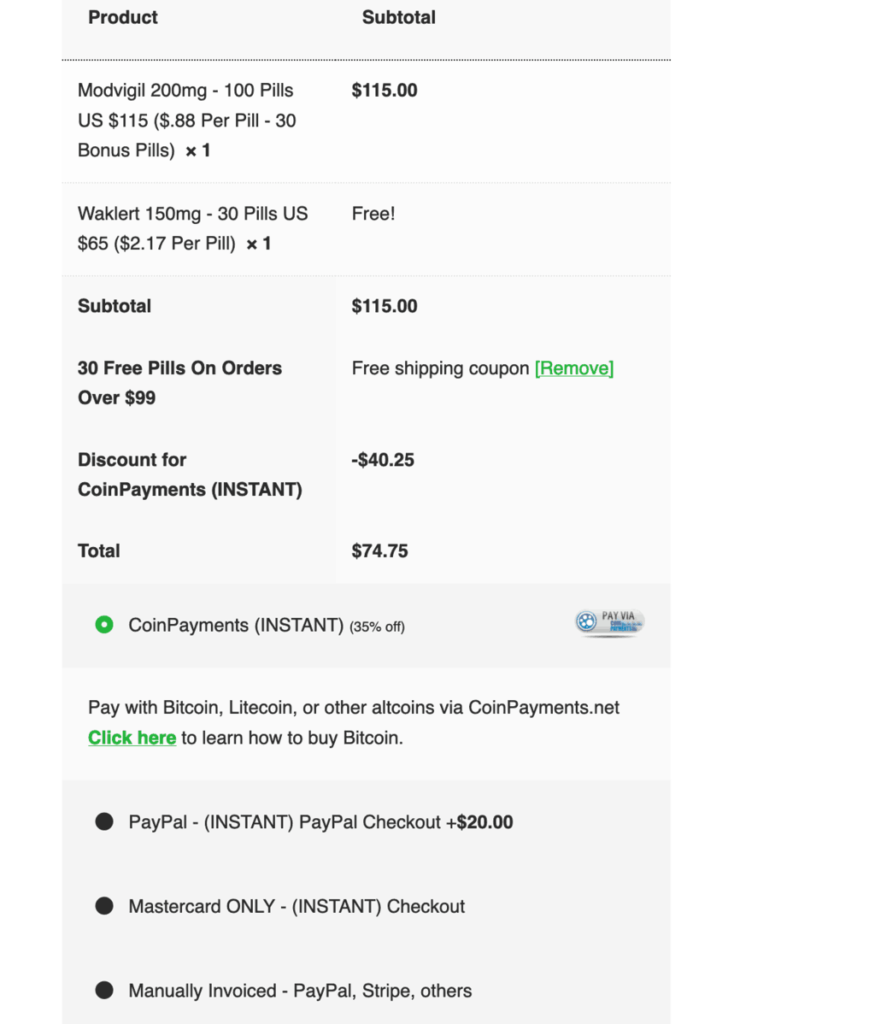Click the PayPal Checkout +$20.00 label
Screen dimensions: 875x1024
point(321,822)
